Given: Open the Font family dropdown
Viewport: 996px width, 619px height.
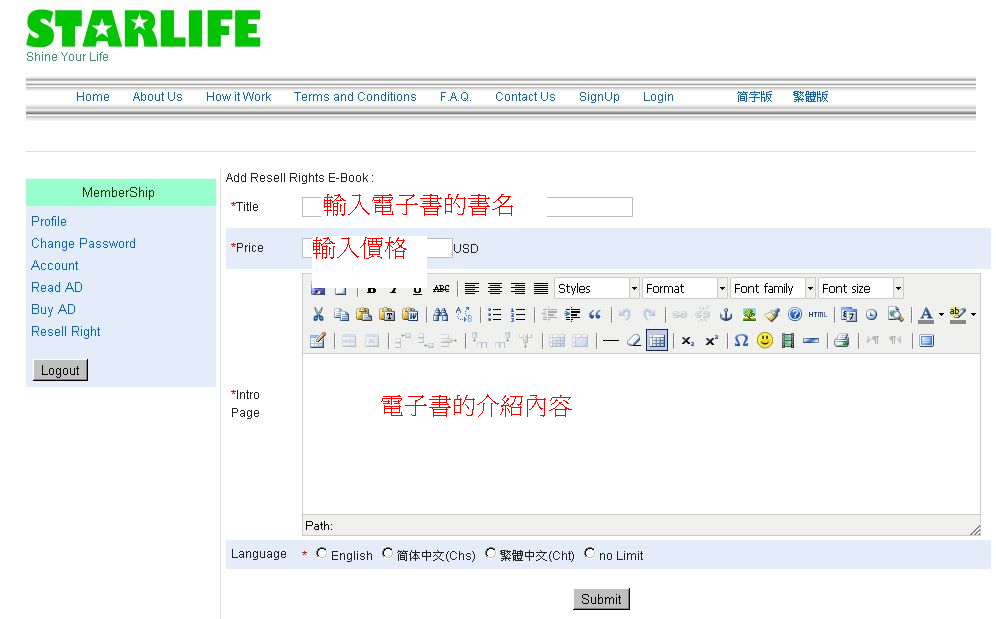Looking at the screenshot, I should point(772,289).
